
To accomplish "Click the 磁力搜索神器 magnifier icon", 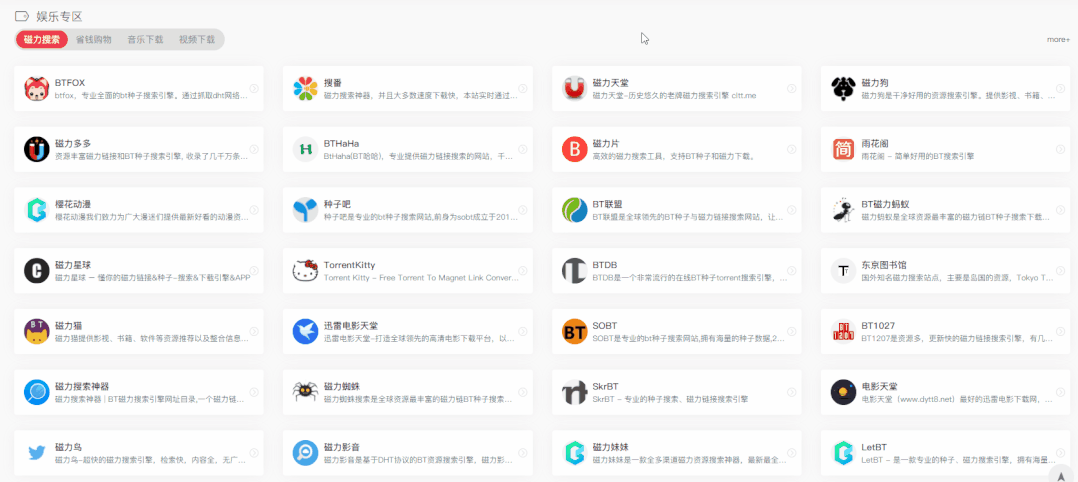I will tap(36, 392).
